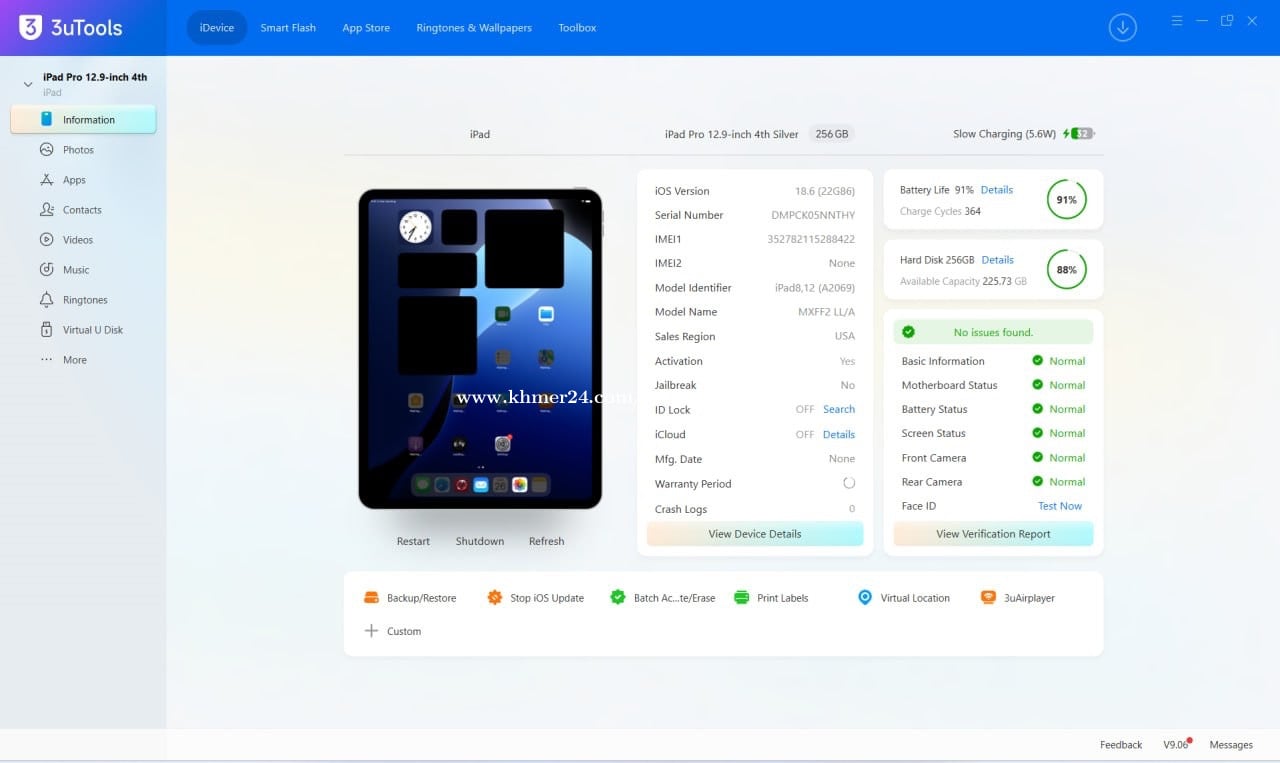Click the Slow Charging (5.6W) text

(1005, 134)
